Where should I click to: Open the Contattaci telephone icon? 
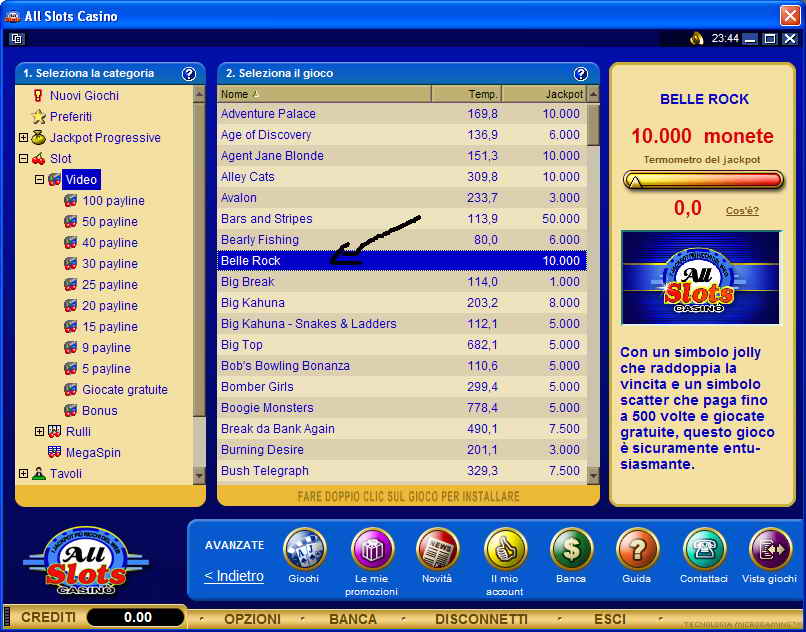(704, 550)
